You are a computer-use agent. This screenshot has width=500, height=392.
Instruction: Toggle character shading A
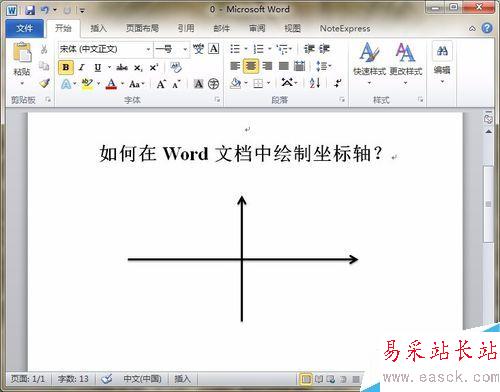pos(198,84)
